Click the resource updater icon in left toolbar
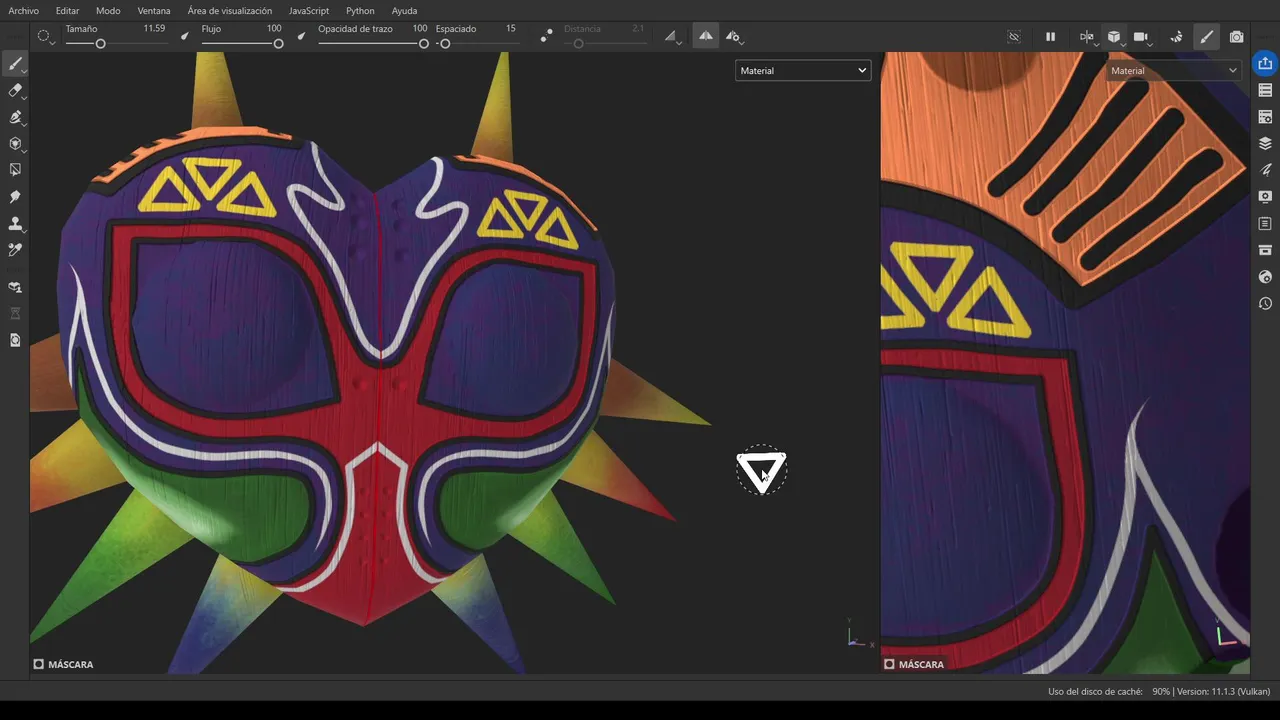 point(15,340)
